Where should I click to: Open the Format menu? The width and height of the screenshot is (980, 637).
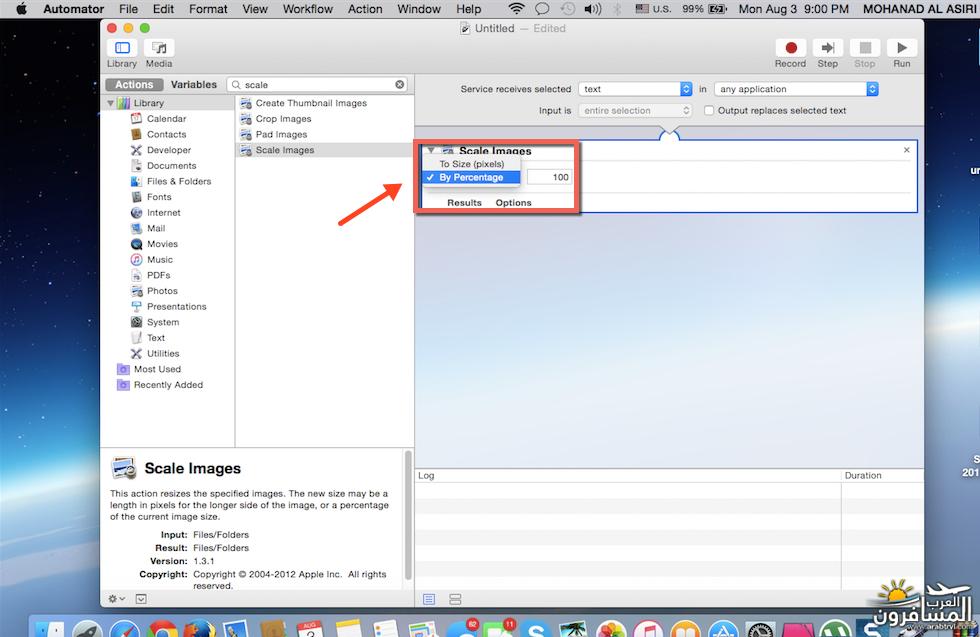(x=208, y=9)
